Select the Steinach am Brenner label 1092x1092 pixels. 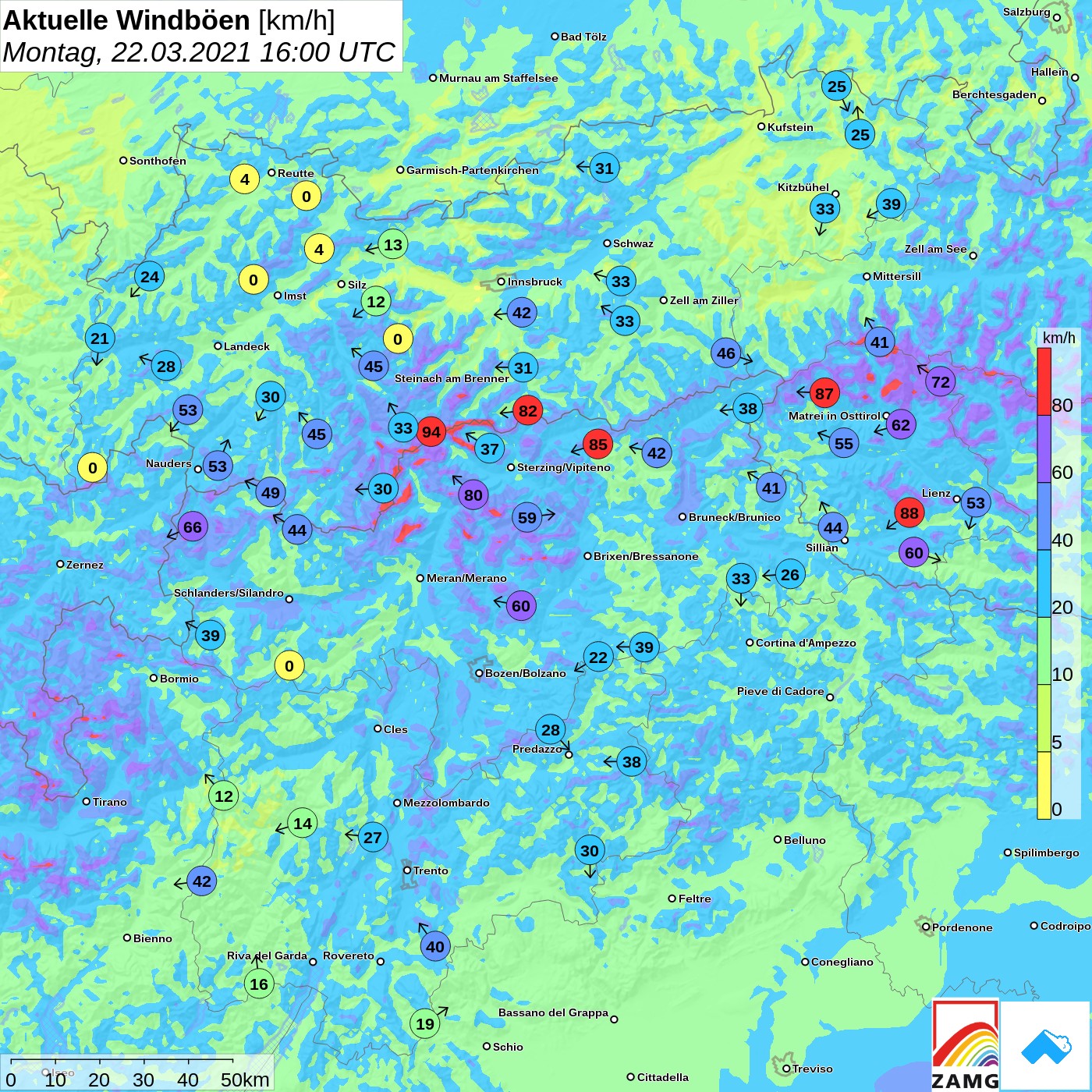click(452, 378)
